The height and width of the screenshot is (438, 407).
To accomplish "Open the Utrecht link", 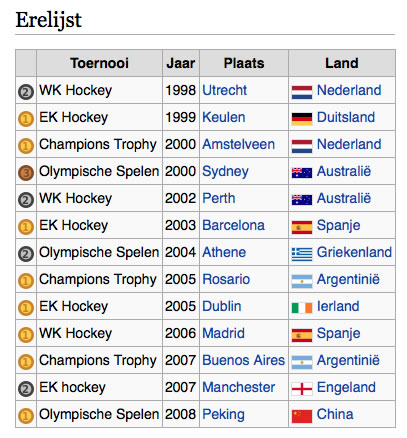I will coord(224,90).
